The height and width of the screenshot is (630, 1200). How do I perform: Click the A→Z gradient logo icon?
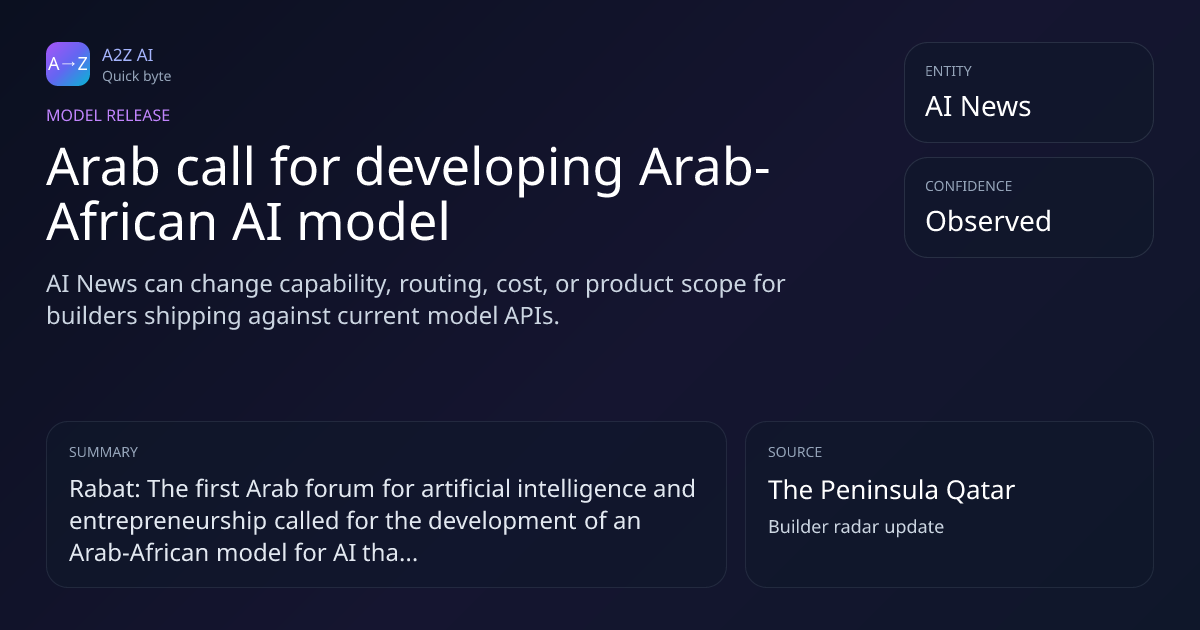point(68,64)
